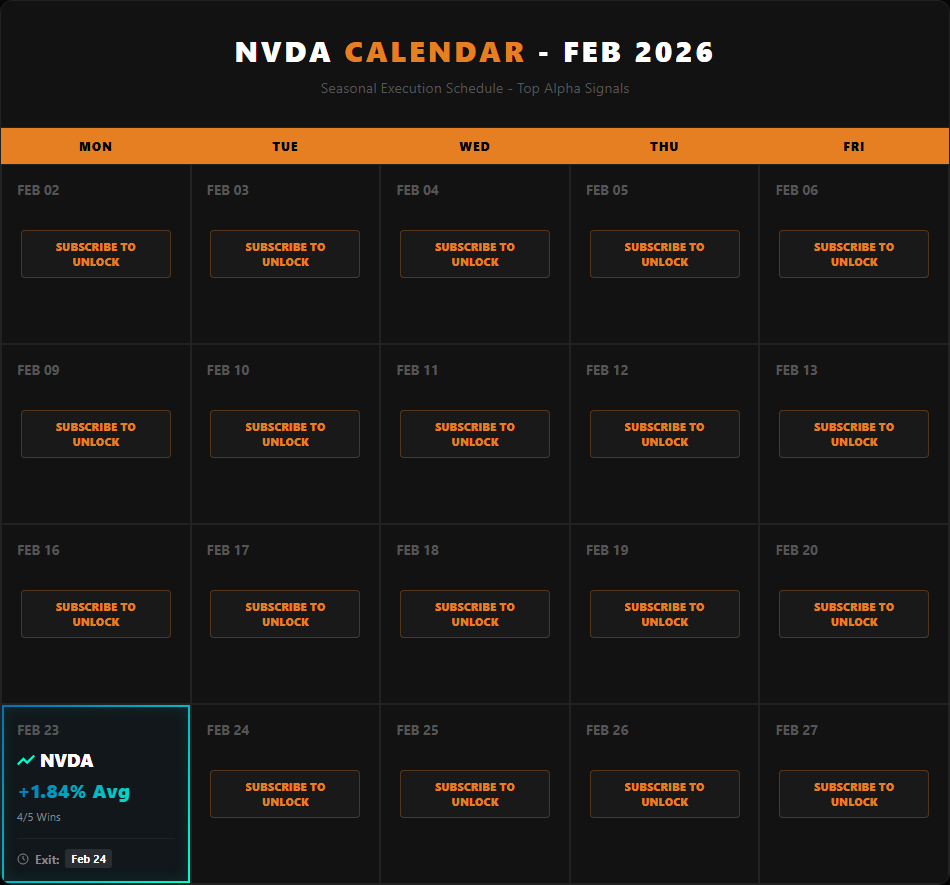Click Subscribe to Unlock for Feb 02

[x=95, y=254]
